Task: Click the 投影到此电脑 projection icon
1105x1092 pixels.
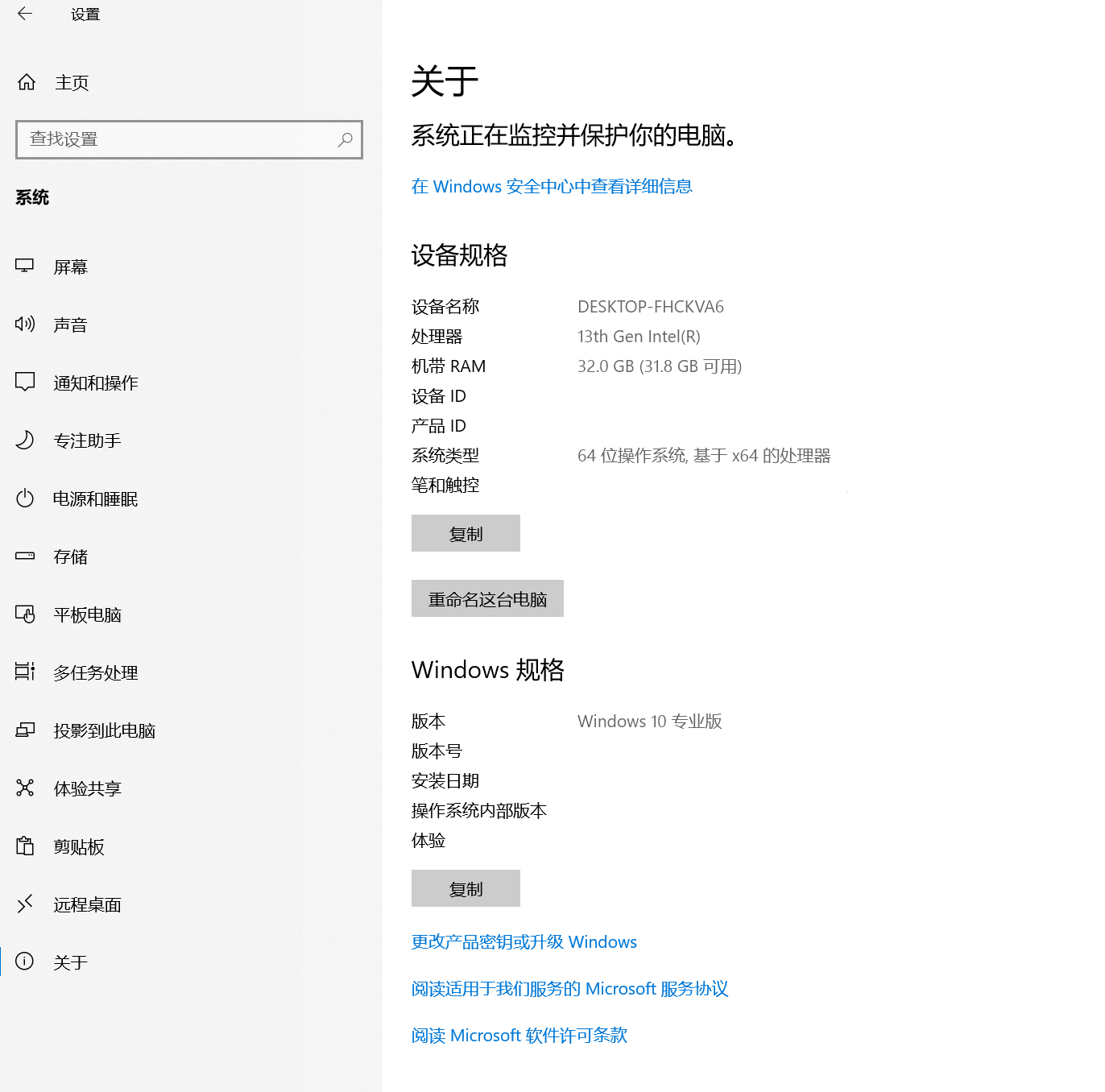Action: click(25, 730)
